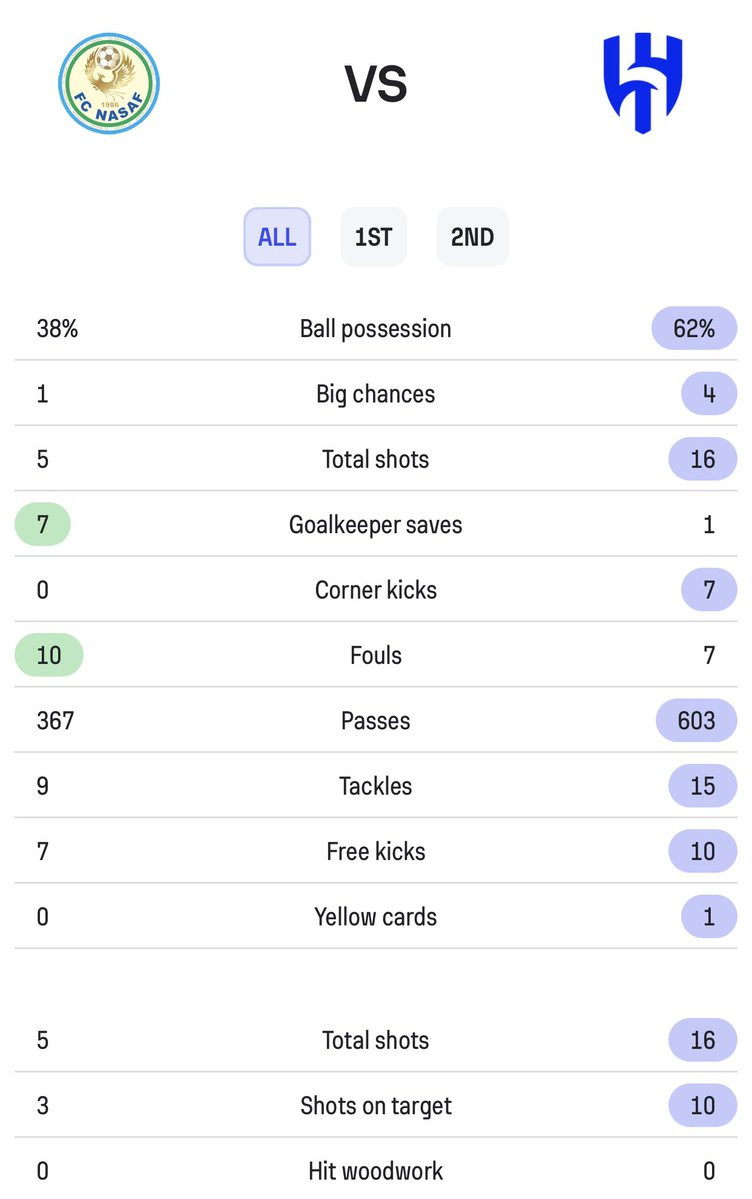Switch to the 1ST half tab

[x=373, y=237]
